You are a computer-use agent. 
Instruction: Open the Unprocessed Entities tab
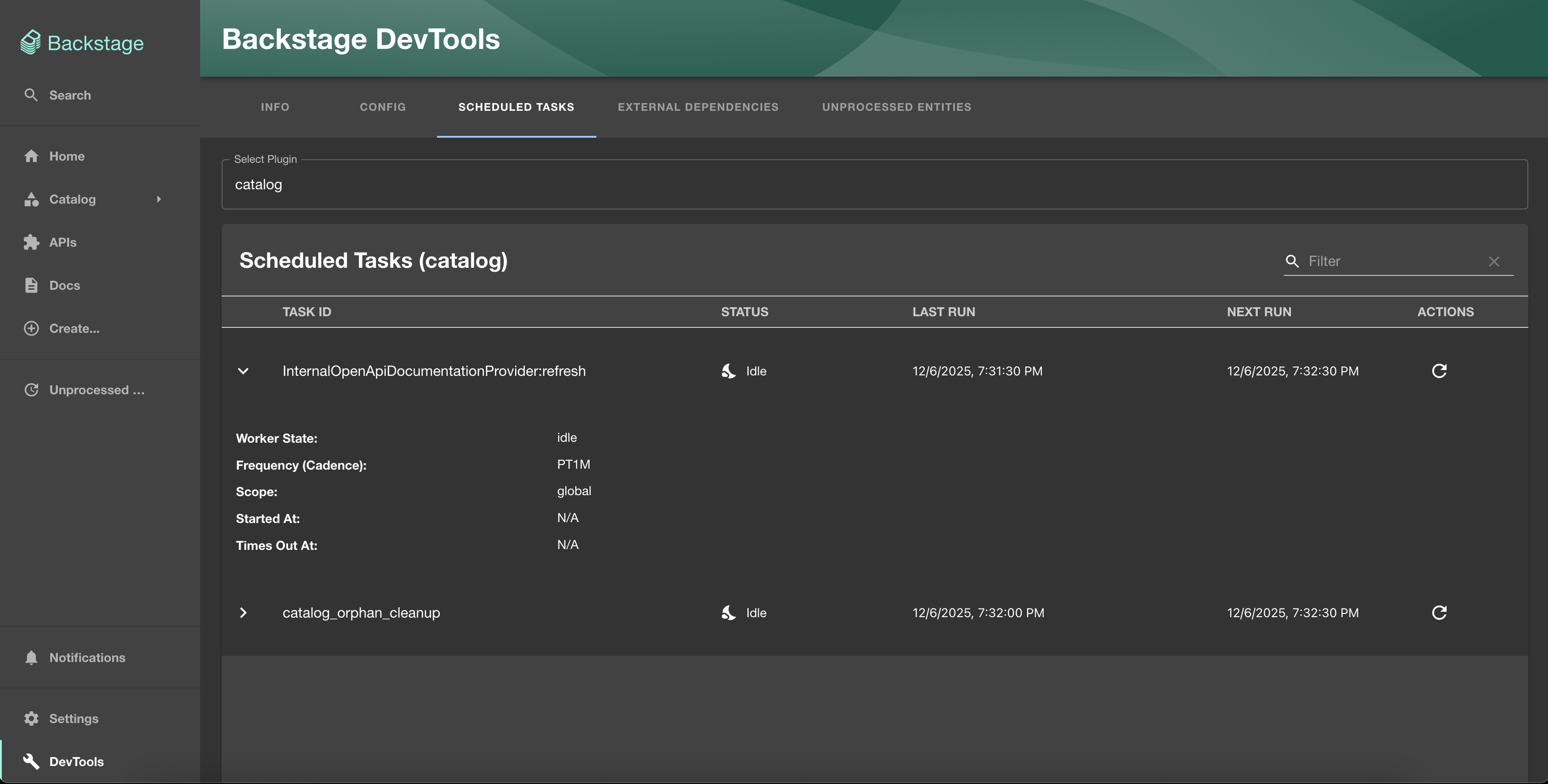click(896, 107)
